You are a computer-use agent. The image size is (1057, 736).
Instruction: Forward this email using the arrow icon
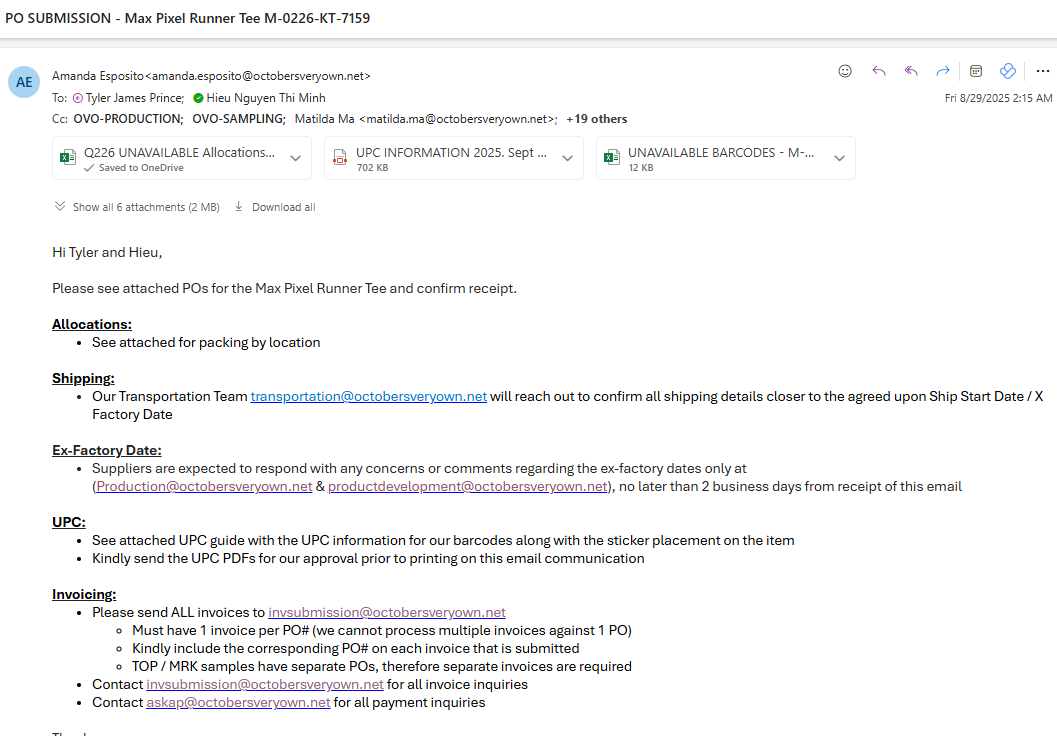pos(943,71)
